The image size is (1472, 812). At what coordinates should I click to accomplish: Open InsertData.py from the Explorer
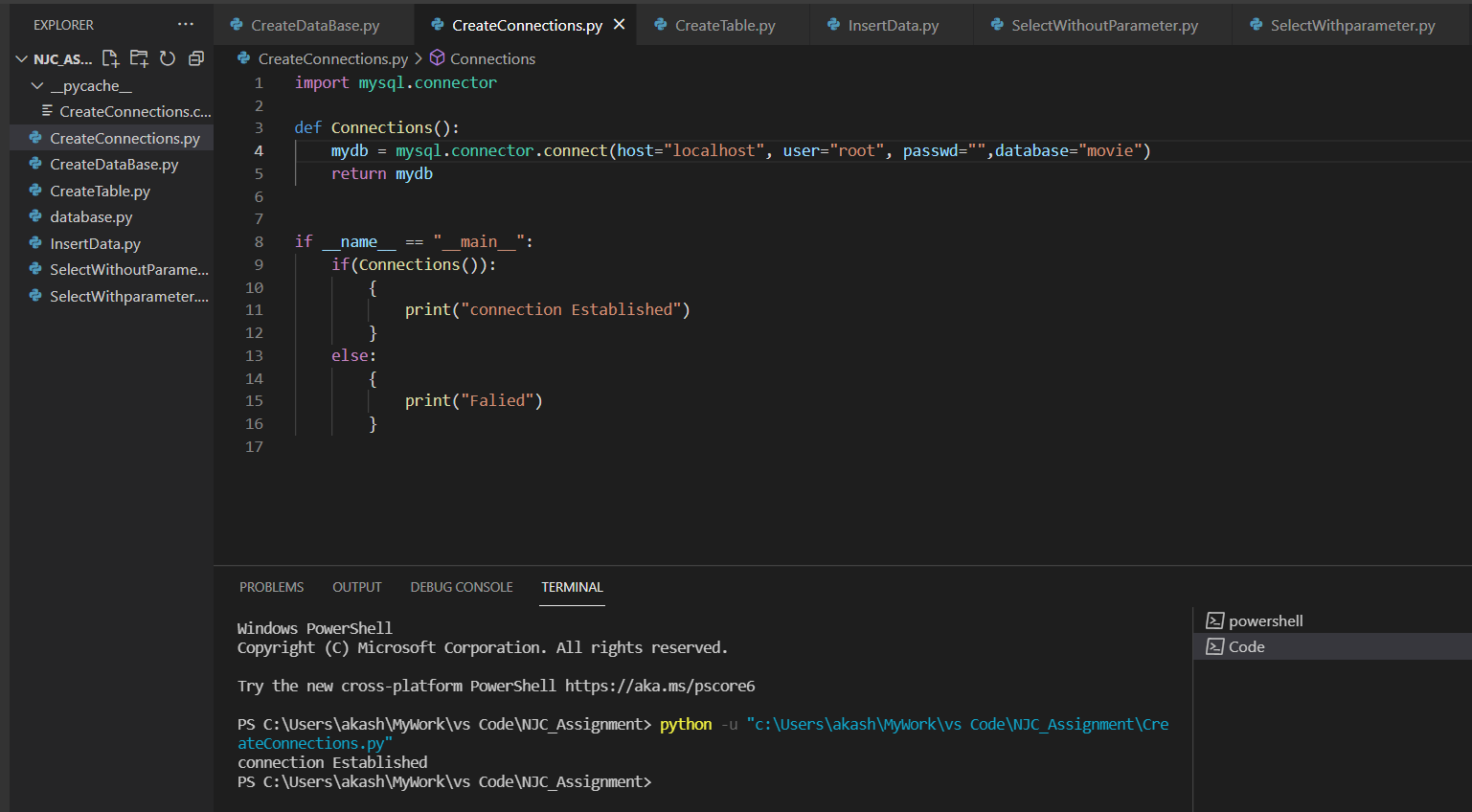click(111, 243)
